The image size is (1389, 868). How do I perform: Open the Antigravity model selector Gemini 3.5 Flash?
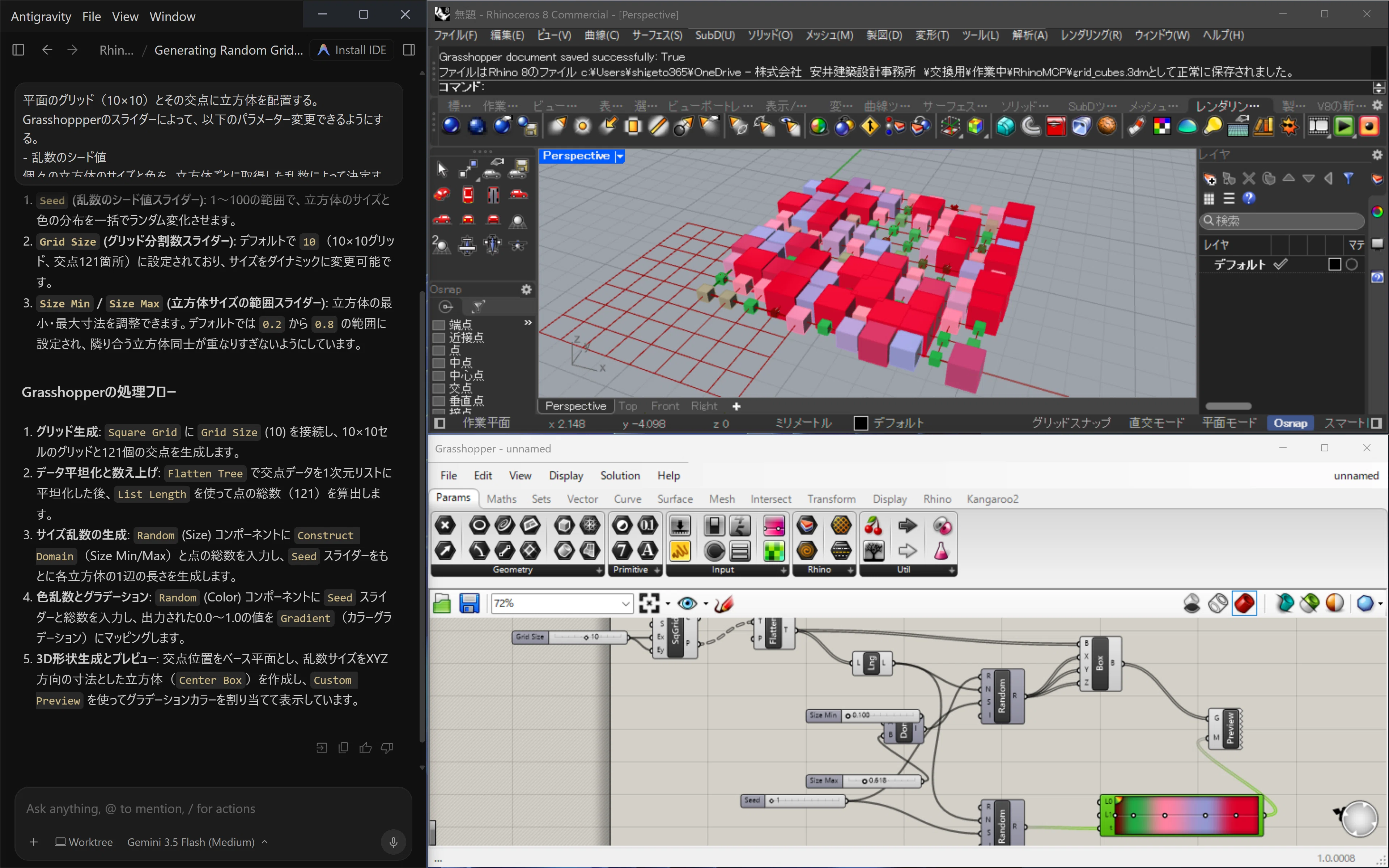pyautogui.click(x=197, y=842)
